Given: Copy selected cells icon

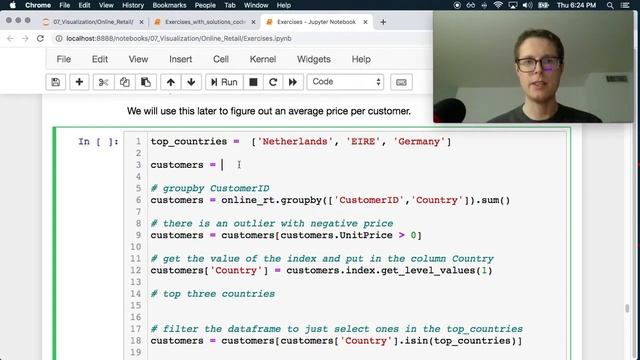Looking at the screenshot, I should 124,82.
